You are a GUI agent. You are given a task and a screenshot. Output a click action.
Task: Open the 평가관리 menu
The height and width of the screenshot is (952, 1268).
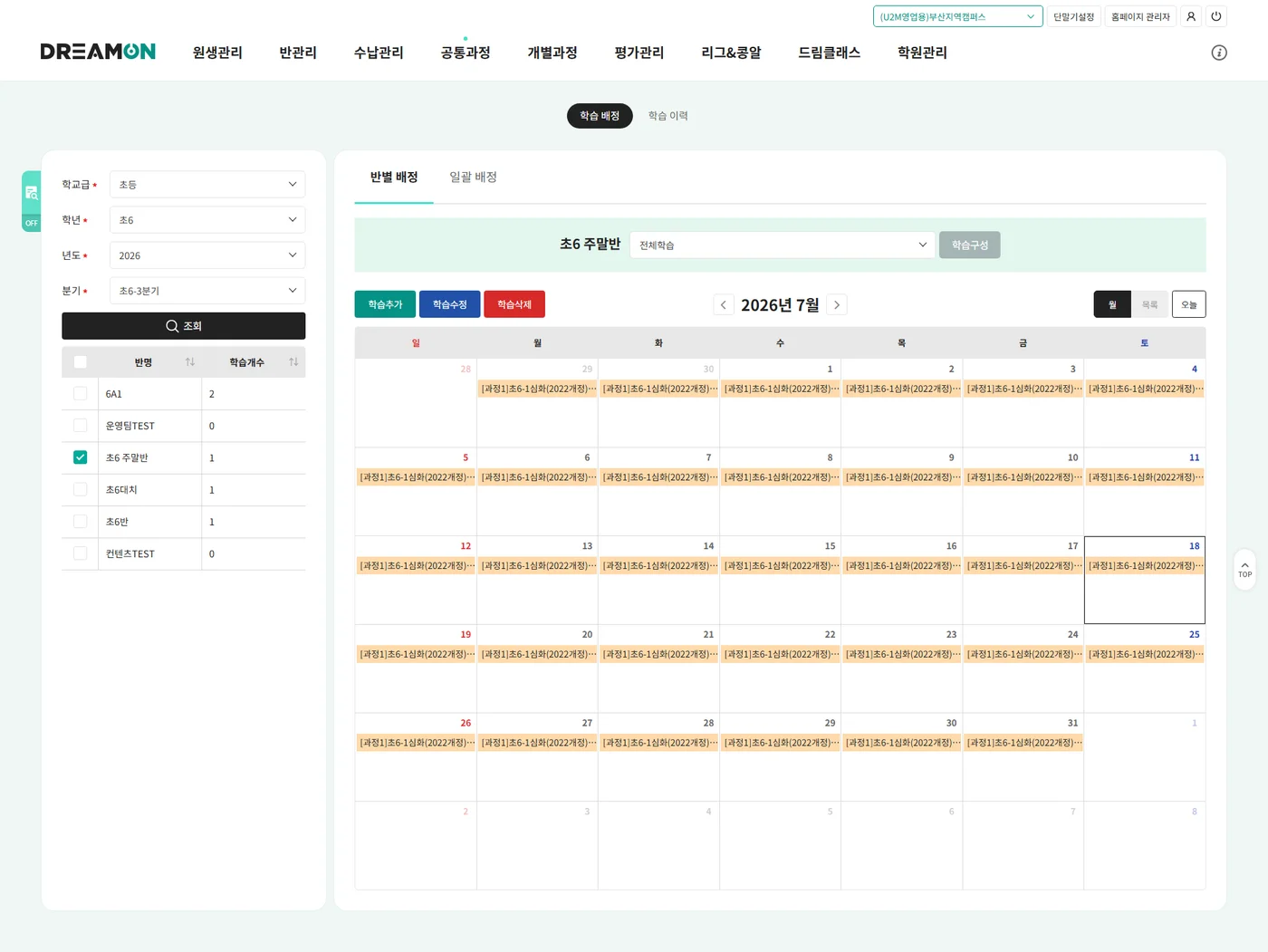click(x=639, y=53)
